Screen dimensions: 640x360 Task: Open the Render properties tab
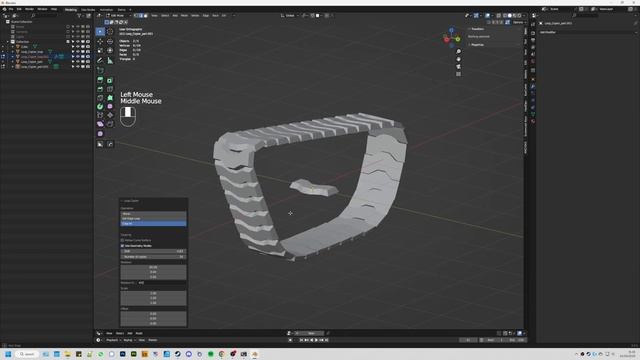533,33
